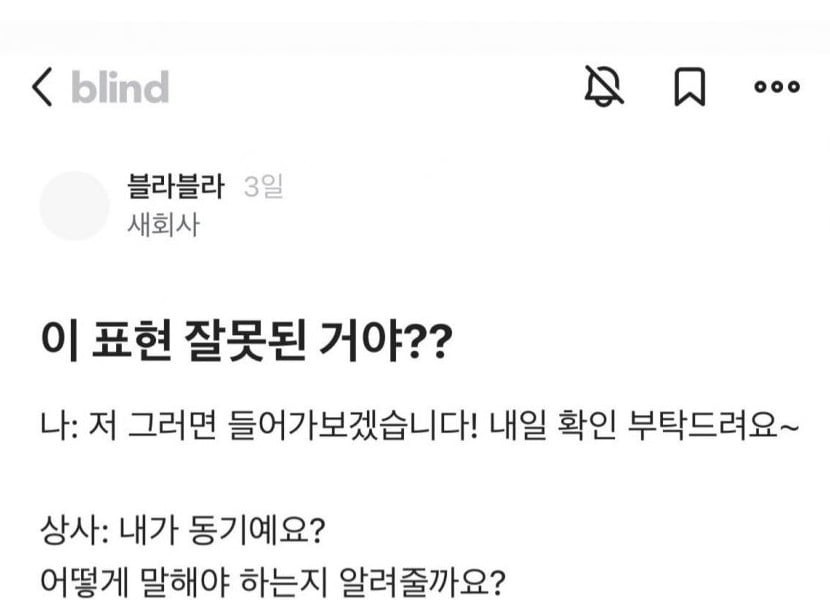Go back using the left chevron arrow

click(x=42, y=88)
